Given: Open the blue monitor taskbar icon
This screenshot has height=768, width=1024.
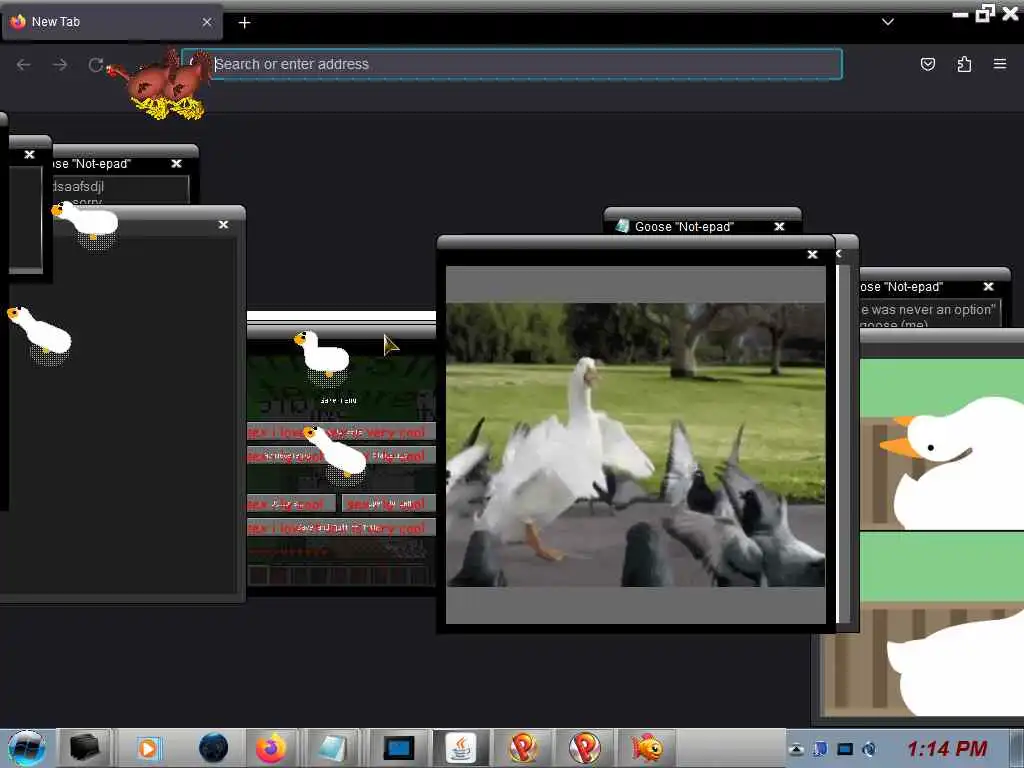Looking at the screenshot, I should tap(398, 748).
